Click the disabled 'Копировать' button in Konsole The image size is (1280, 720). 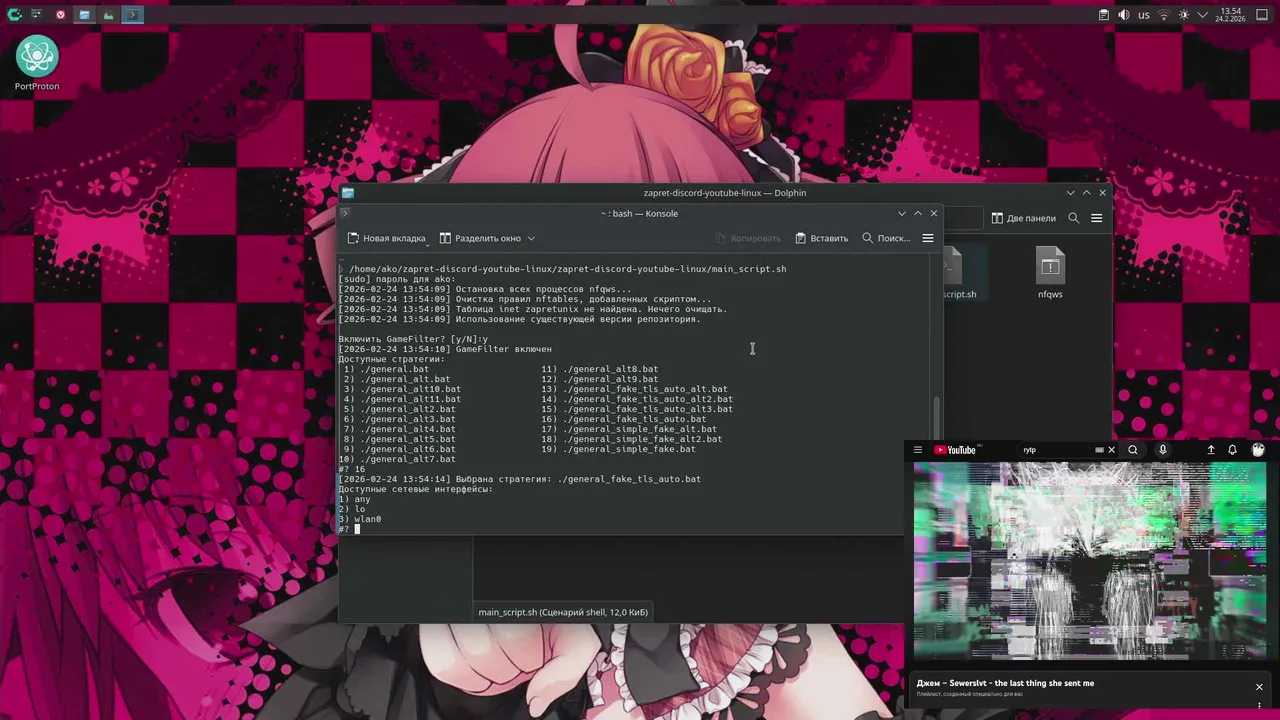(748, 238)
